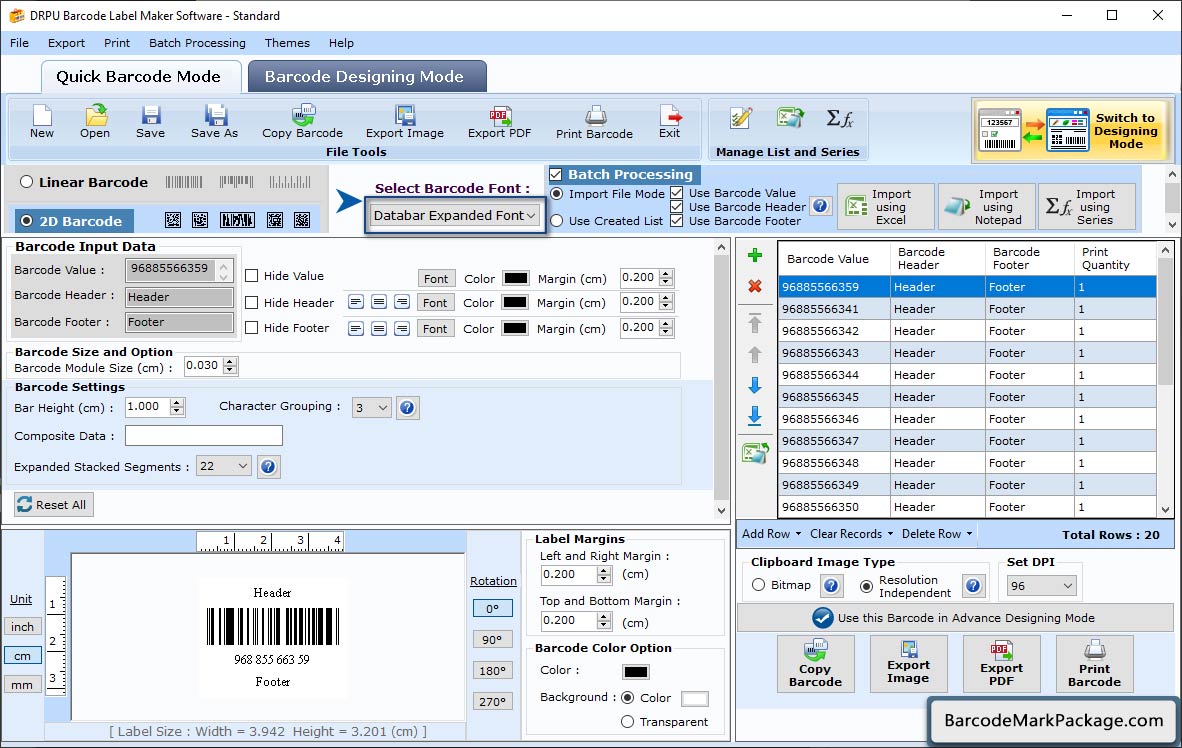Print Barcode from the File Tools toolbar
1182x748 pixels.
point(594,122)
